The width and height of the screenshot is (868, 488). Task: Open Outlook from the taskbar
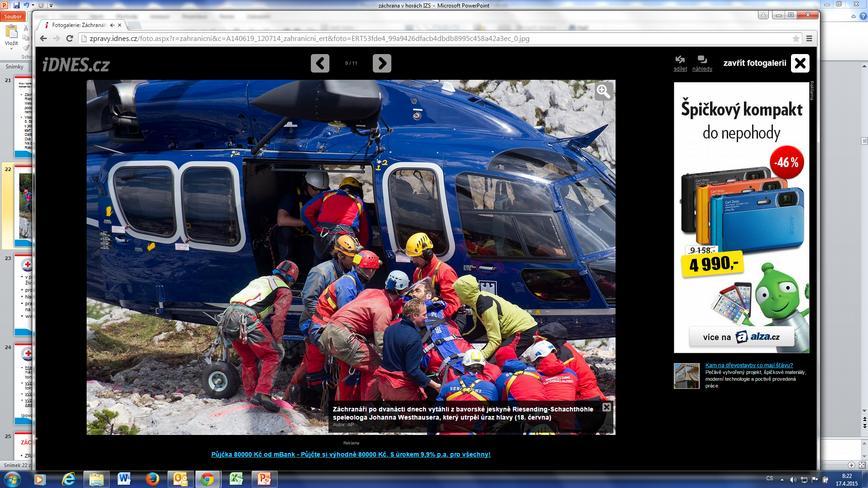[180, 479]
